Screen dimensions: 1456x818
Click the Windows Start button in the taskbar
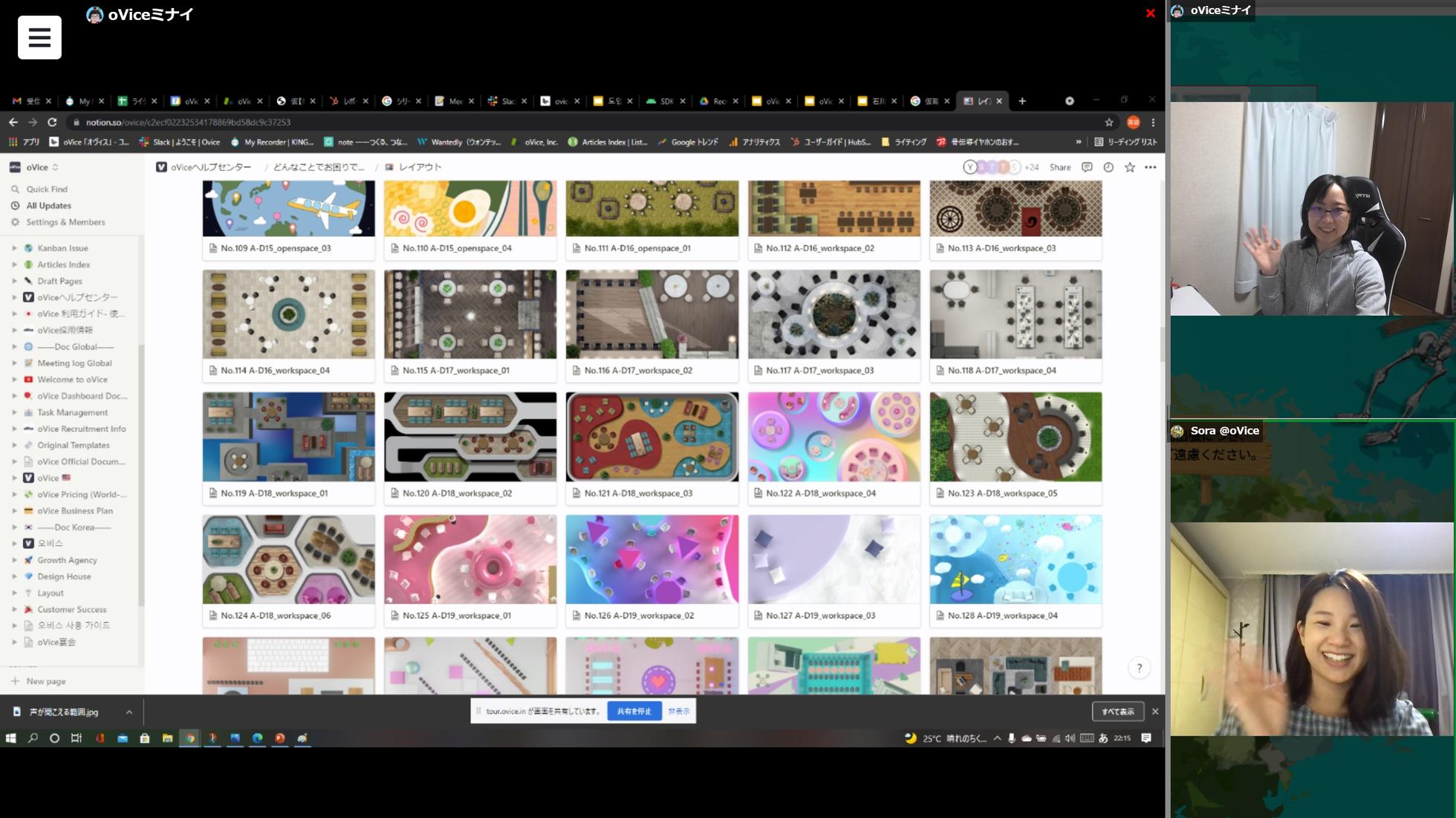tap(10, 738)
